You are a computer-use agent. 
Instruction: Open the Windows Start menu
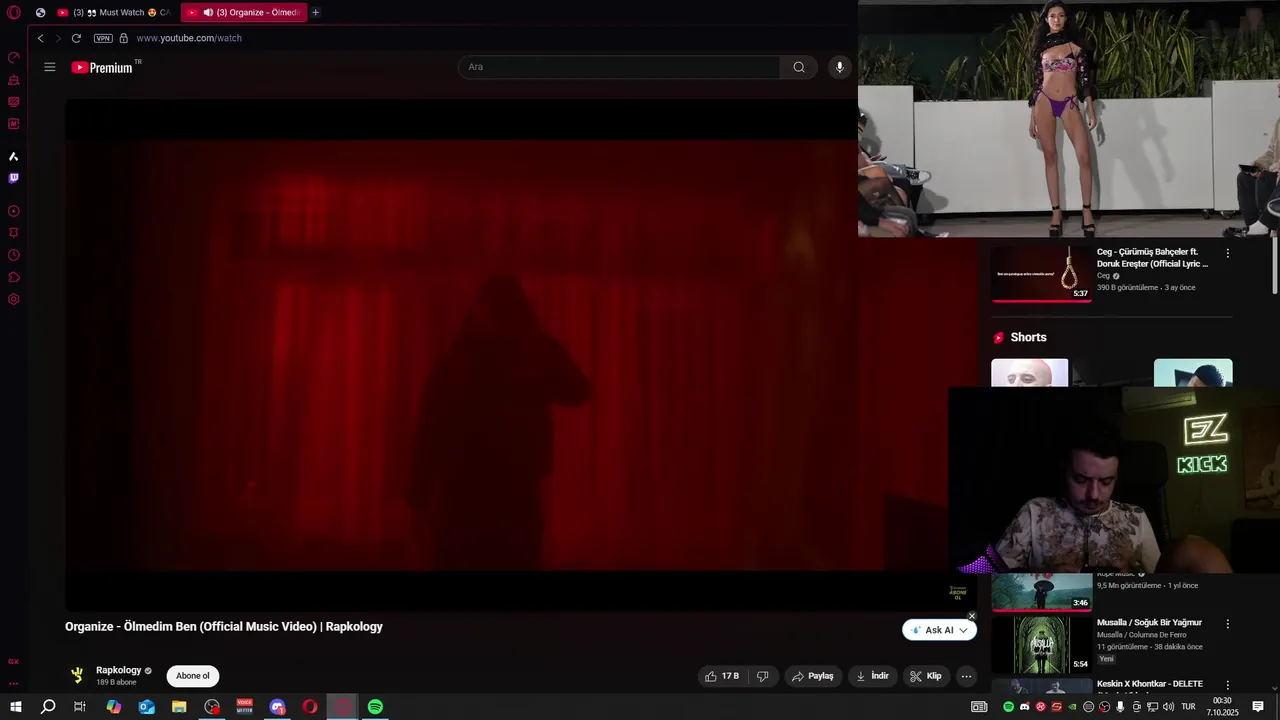(x=16, y=707)
